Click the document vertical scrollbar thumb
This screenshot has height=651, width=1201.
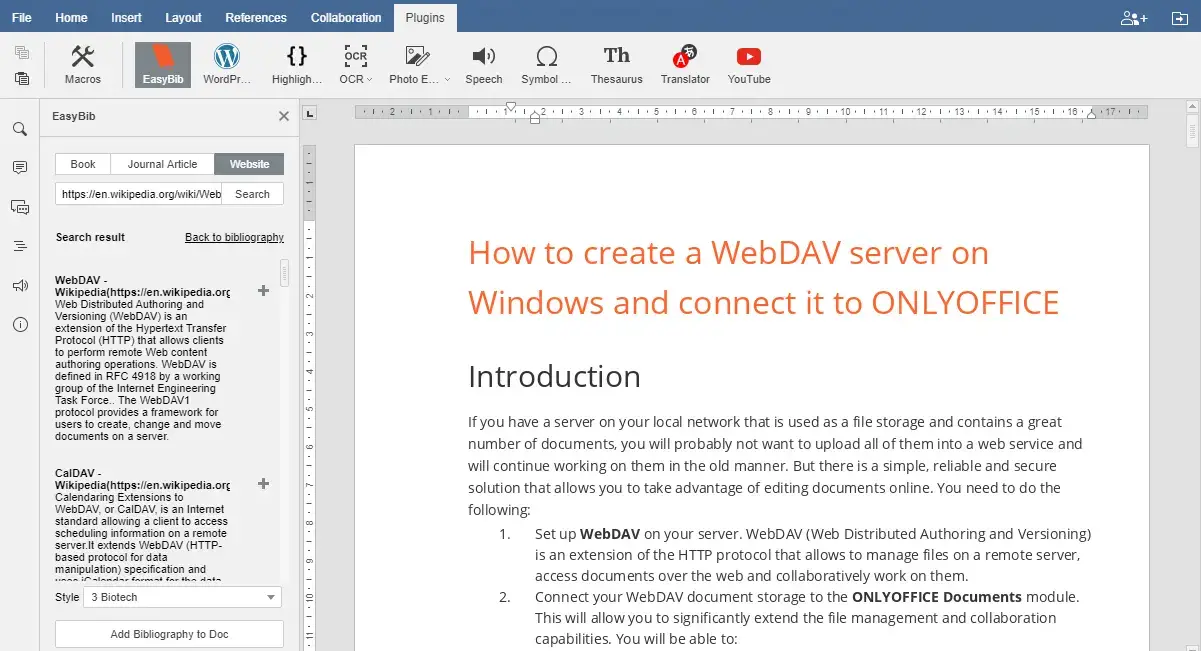point(1192,130)
